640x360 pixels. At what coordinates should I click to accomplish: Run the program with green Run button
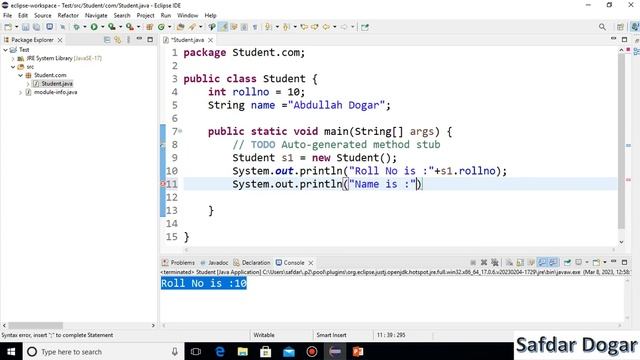[x=94, y=27]
